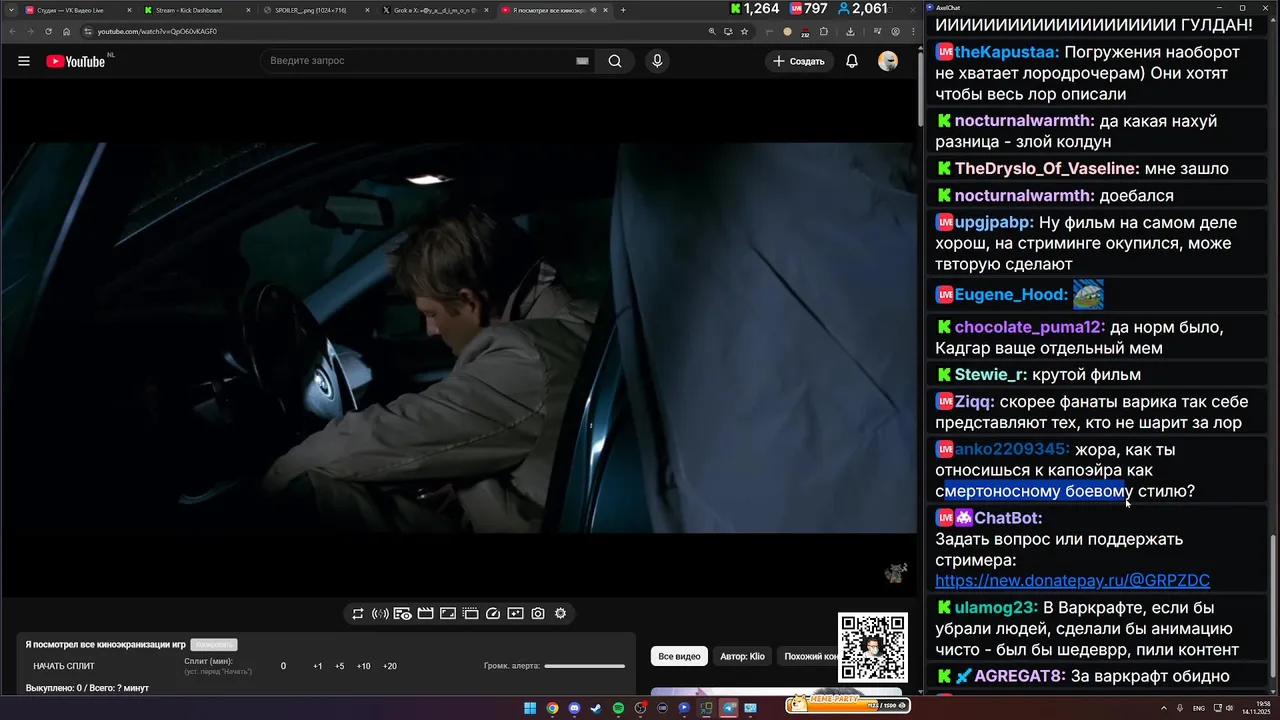Open the YouTube hamburger guide menu
The height and width of the screenshot is (720, 1280).
coord(24,61)
